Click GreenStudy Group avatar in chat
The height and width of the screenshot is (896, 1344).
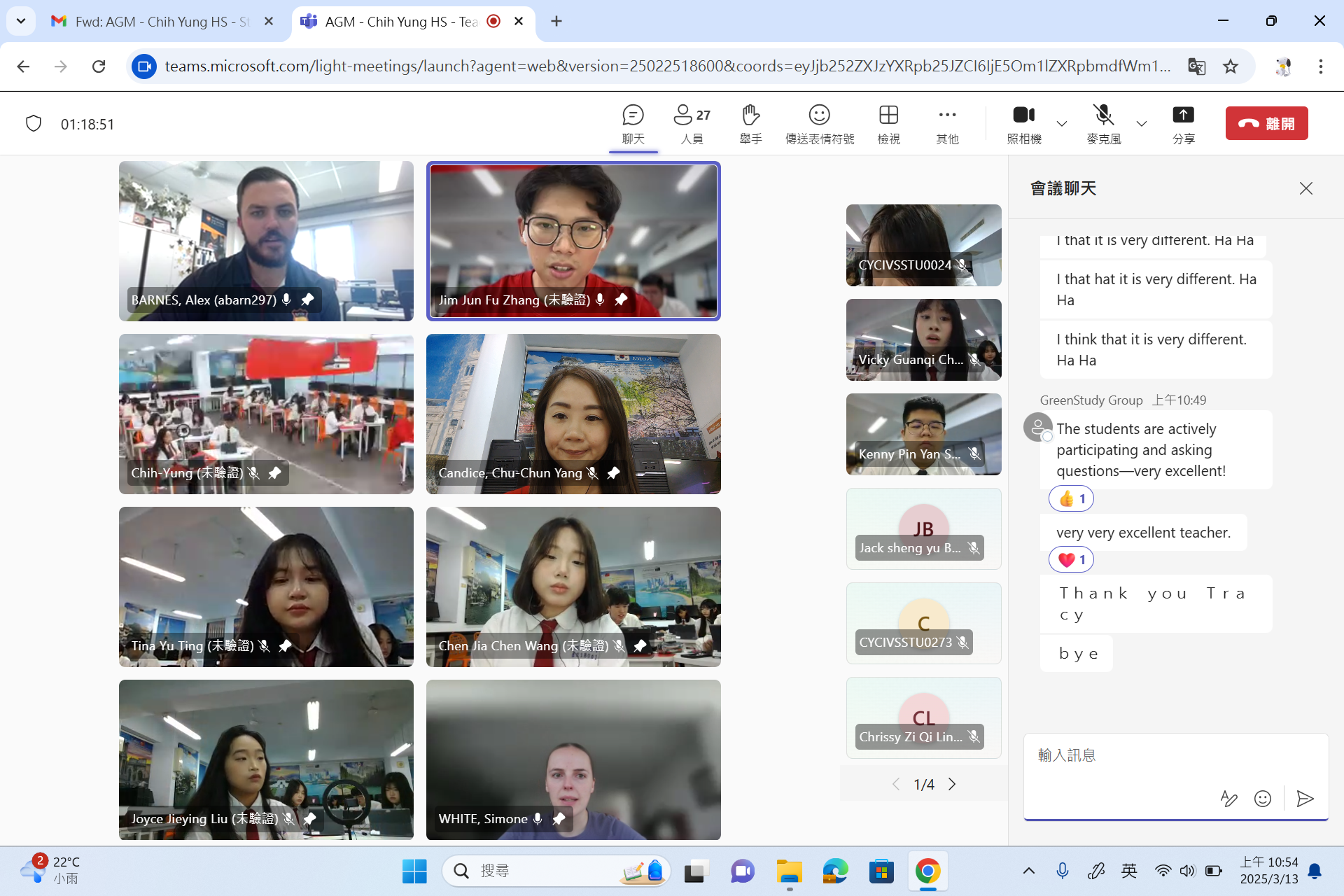click(1037, 427)
